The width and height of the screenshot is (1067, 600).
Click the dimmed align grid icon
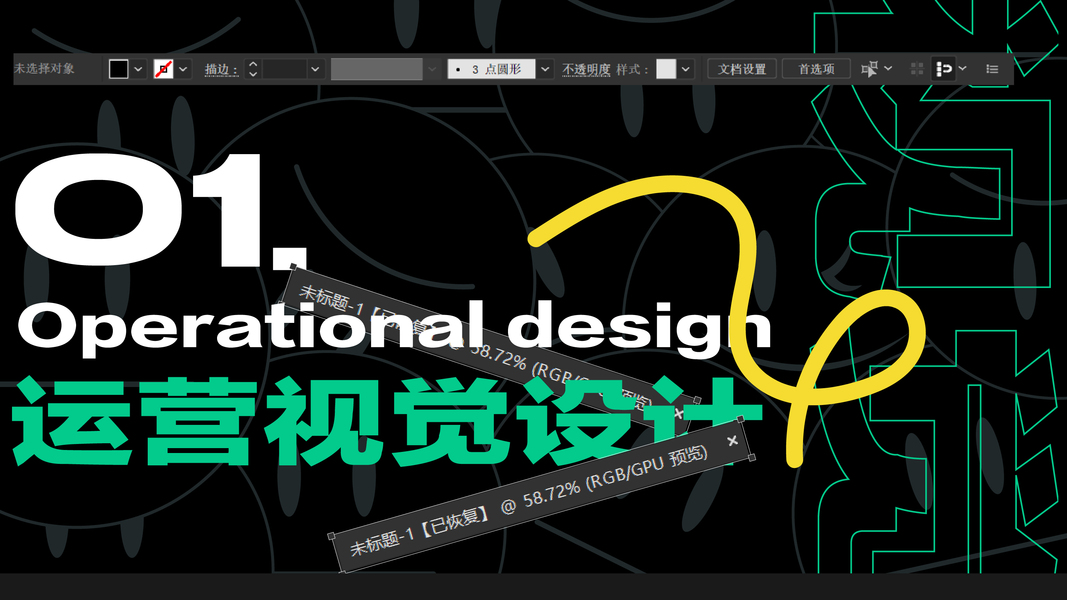point(917,69)
